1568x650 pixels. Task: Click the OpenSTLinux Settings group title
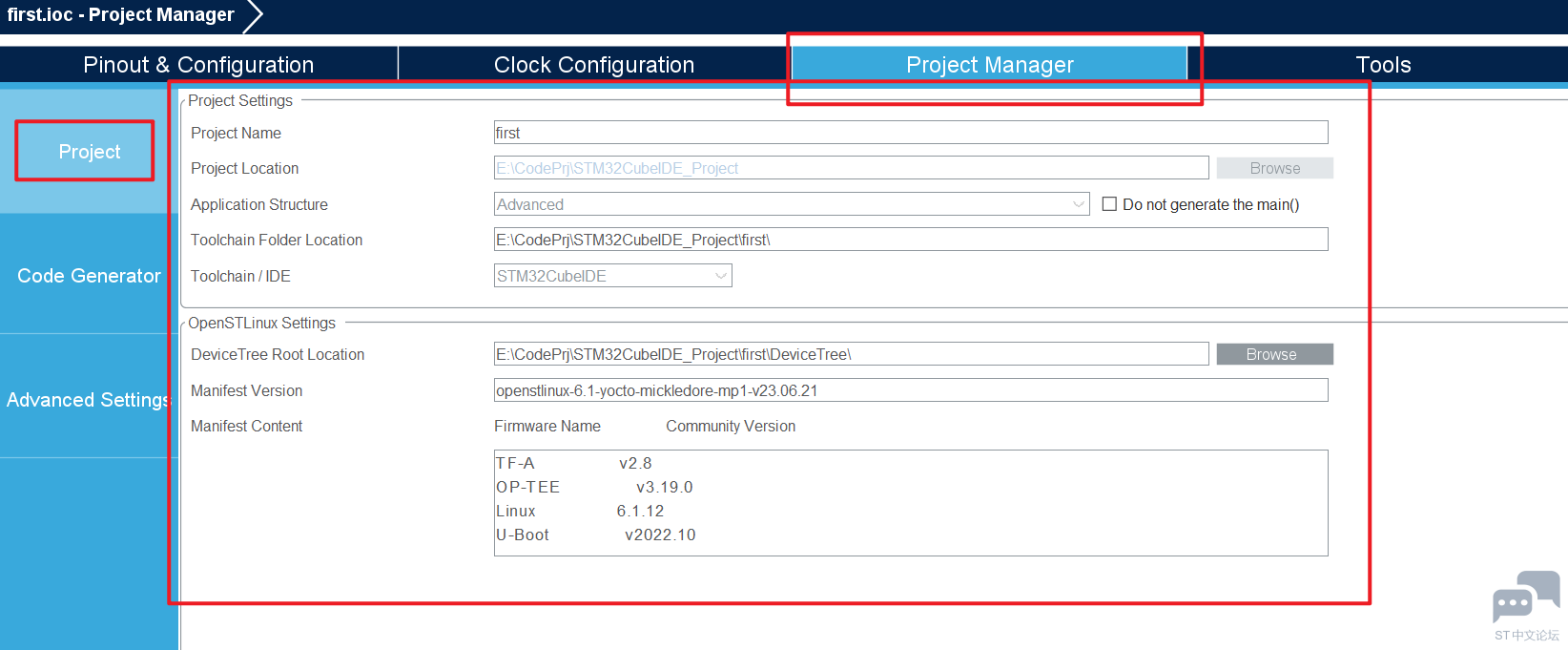[x=261, y=323]
